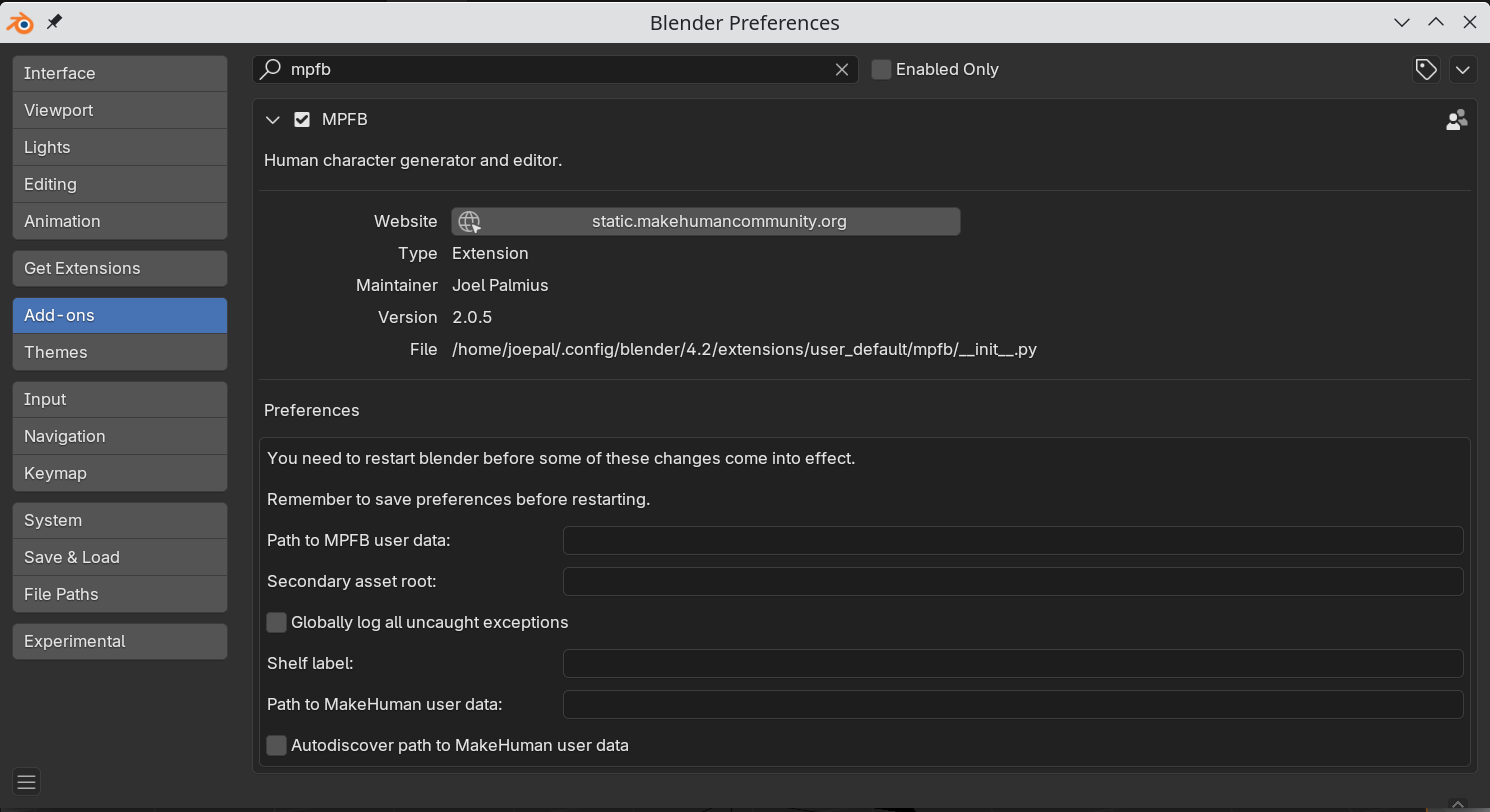Open the add-ons dropdown arrow menu
Viewport: 1490px width, 812px height.
point(1463,69)
